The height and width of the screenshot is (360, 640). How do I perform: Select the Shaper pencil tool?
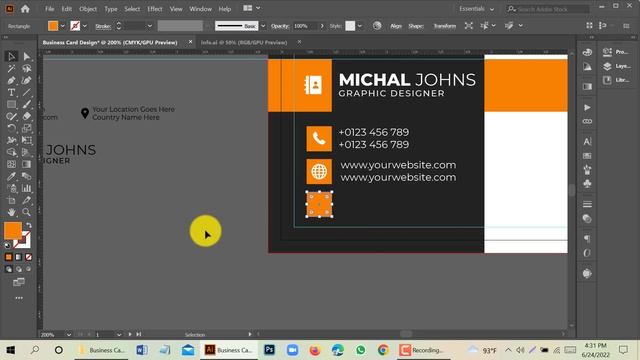tap(11, 116)
